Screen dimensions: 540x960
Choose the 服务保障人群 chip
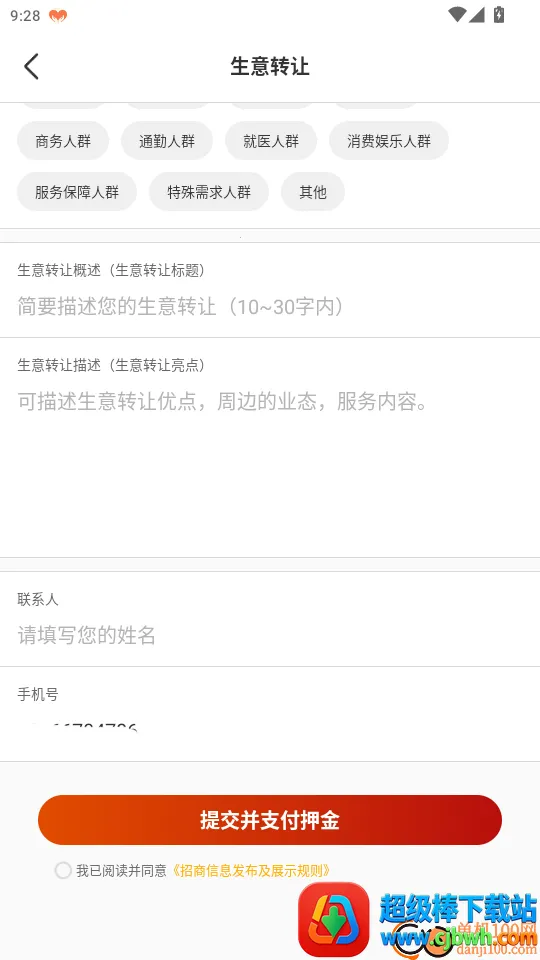77,192
